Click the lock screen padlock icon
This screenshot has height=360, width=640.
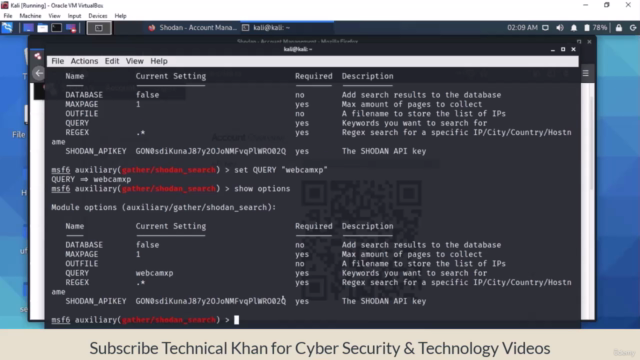619,28
